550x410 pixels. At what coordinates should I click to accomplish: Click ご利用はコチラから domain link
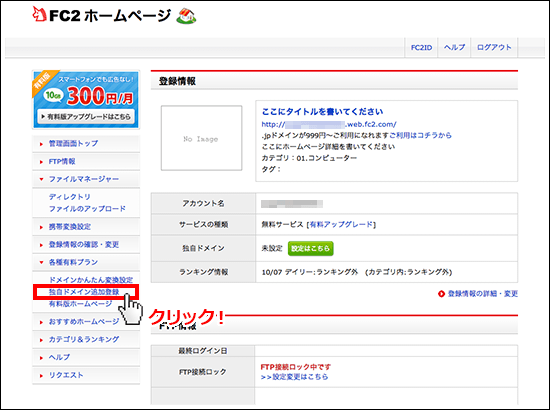(x=420, y=135)
